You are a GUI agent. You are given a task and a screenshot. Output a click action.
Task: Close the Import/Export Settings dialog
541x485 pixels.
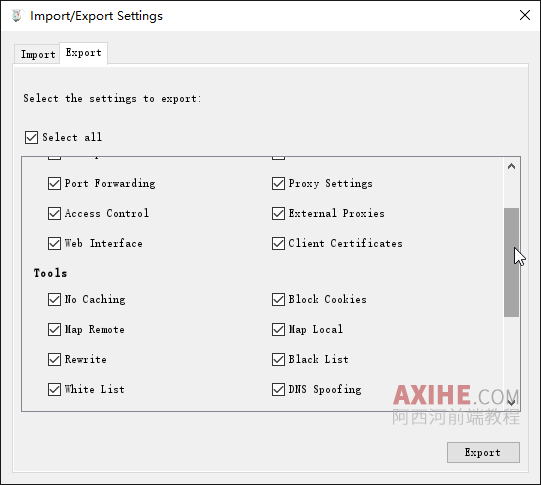pyautogui.click(x=525, y=15)
